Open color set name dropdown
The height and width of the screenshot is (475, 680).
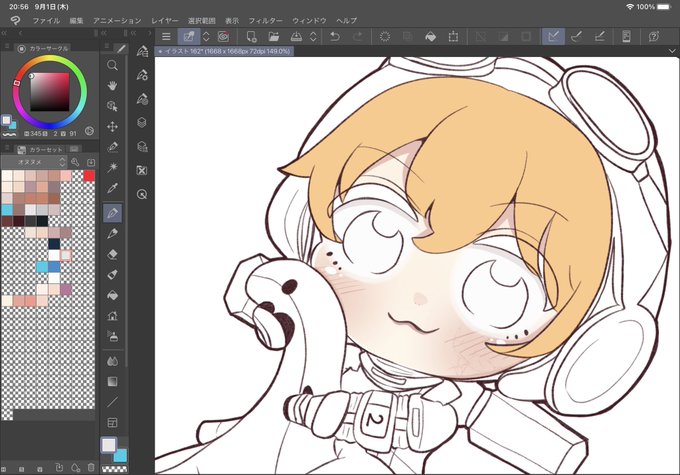[34, 162]
